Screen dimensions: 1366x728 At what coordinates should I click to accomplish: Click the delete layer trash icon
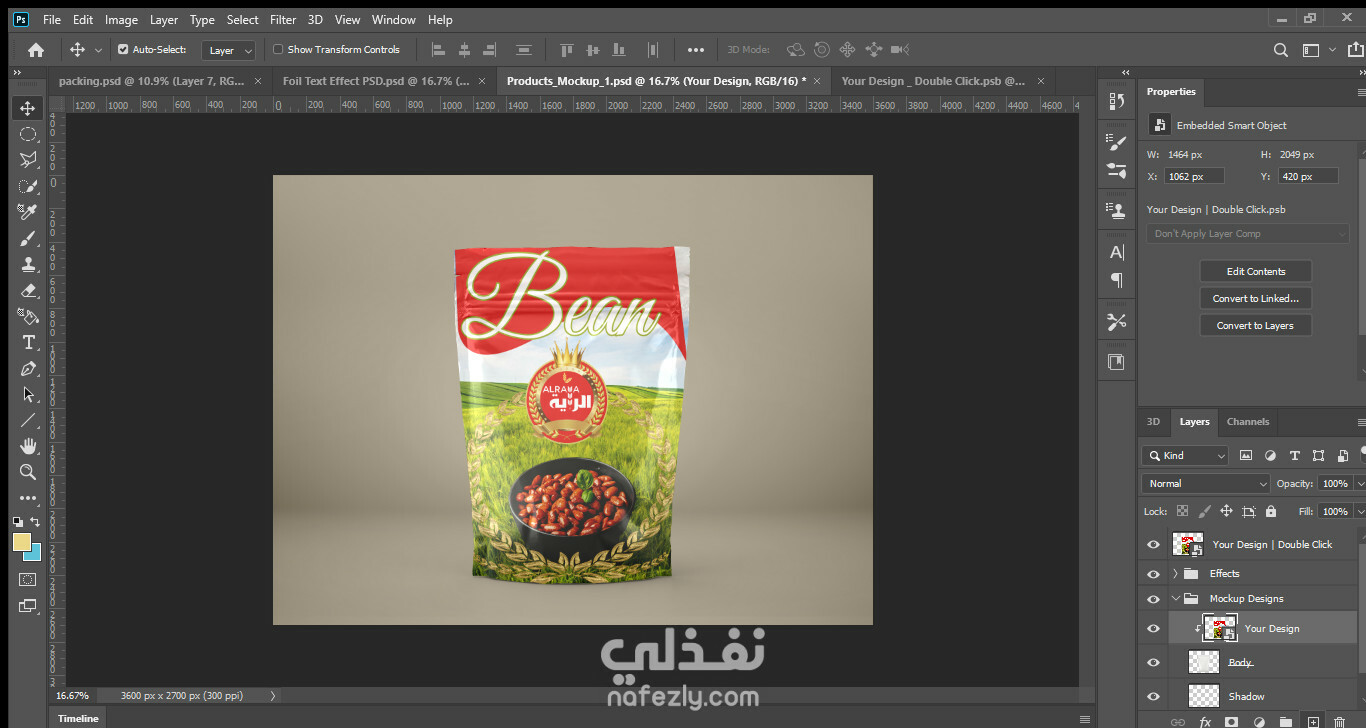click(1340, 721)
